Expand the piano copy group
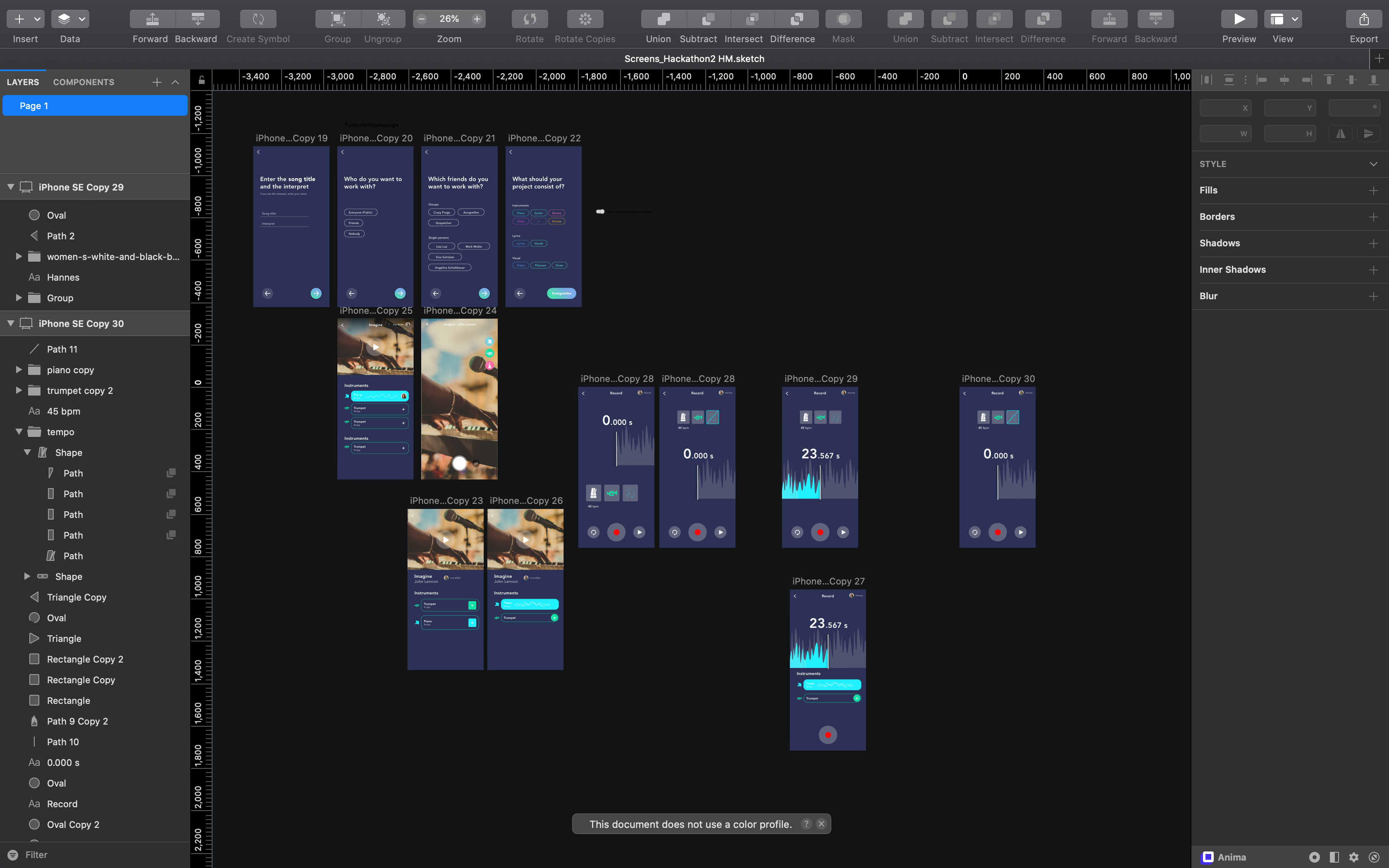The width and height of the screenshot is (1389, 868). point(19,370)
